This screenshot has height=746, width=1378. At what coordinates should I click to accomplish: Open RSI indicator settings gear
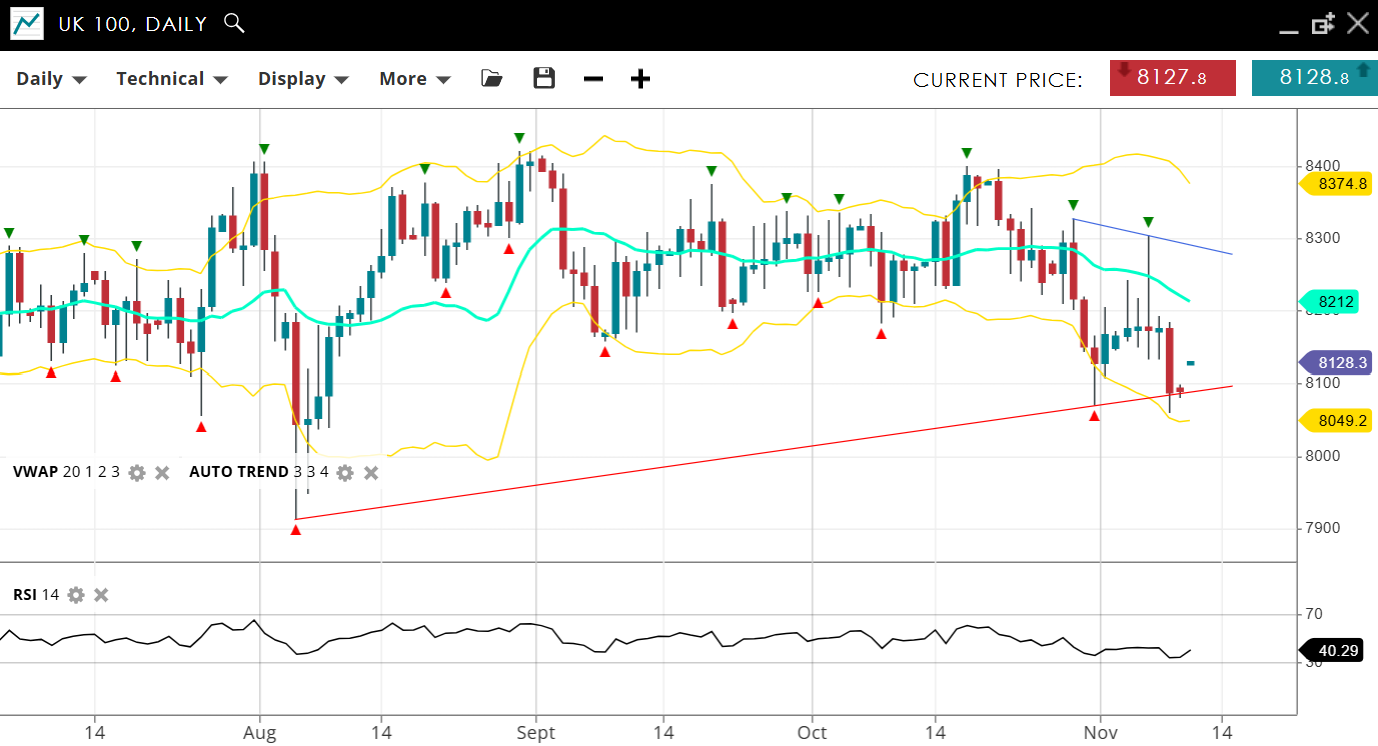76,595
